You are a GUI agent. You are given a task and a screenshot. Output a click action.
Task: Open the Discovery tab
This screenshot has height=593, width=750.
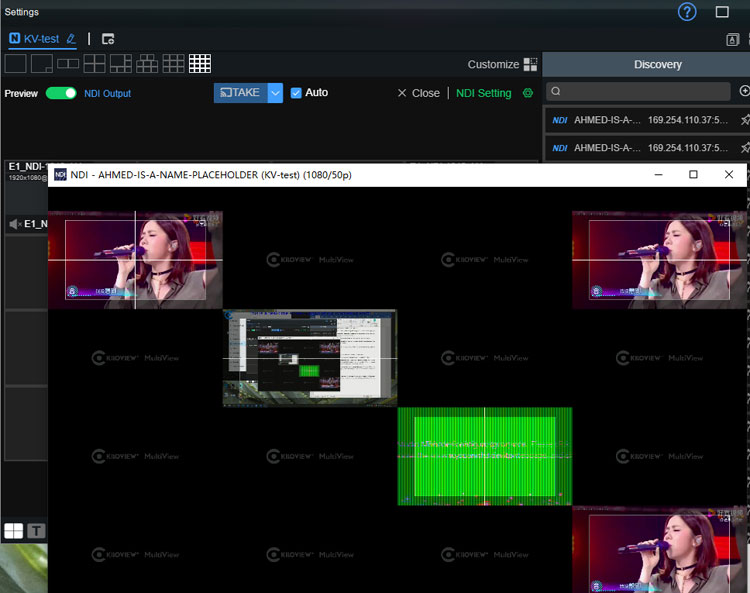pyautogui.click(x=657, y=65)
